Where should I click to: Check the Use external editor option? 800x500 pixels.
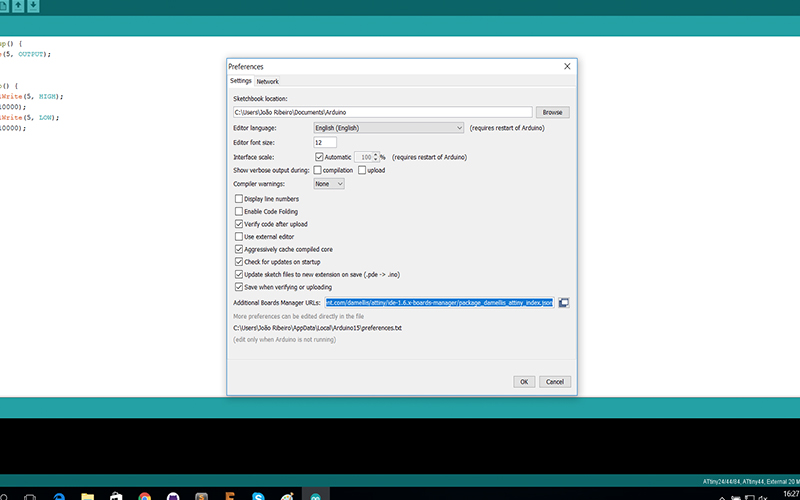pos(238,237)
